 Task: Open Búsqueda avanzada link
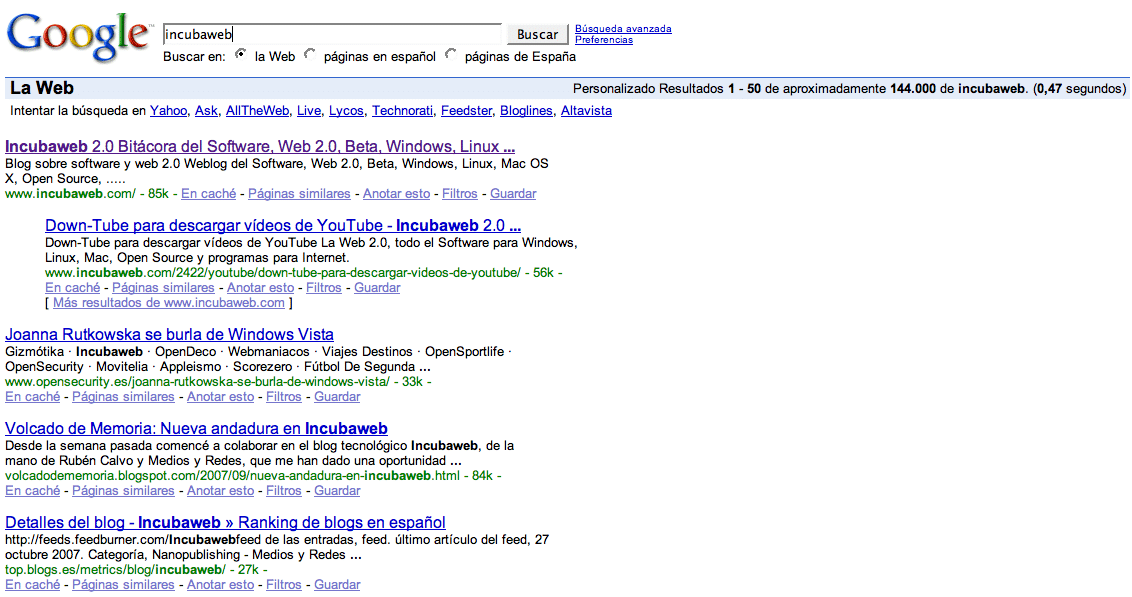(623, 29)
